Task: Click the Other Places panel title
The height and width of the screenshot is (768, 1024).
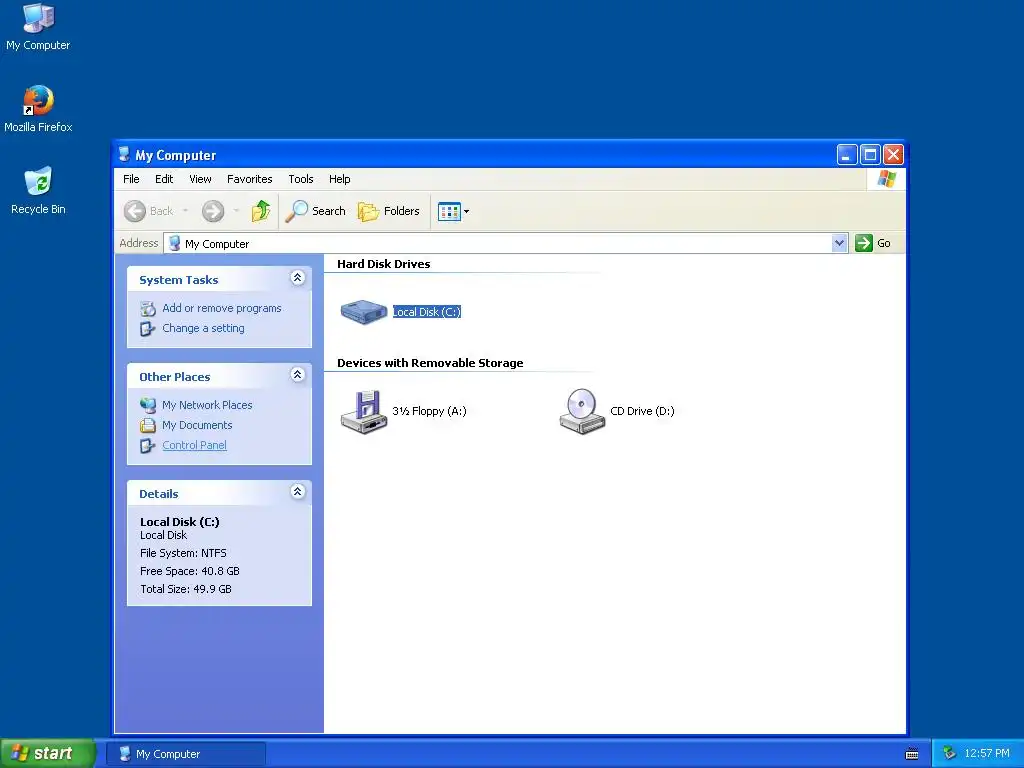Action: pos(174,377)
